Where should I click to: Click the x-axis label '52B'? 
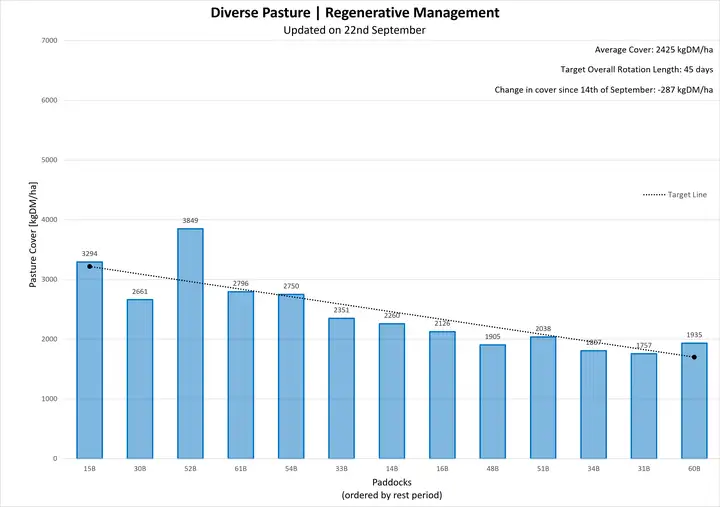point(191,469)
